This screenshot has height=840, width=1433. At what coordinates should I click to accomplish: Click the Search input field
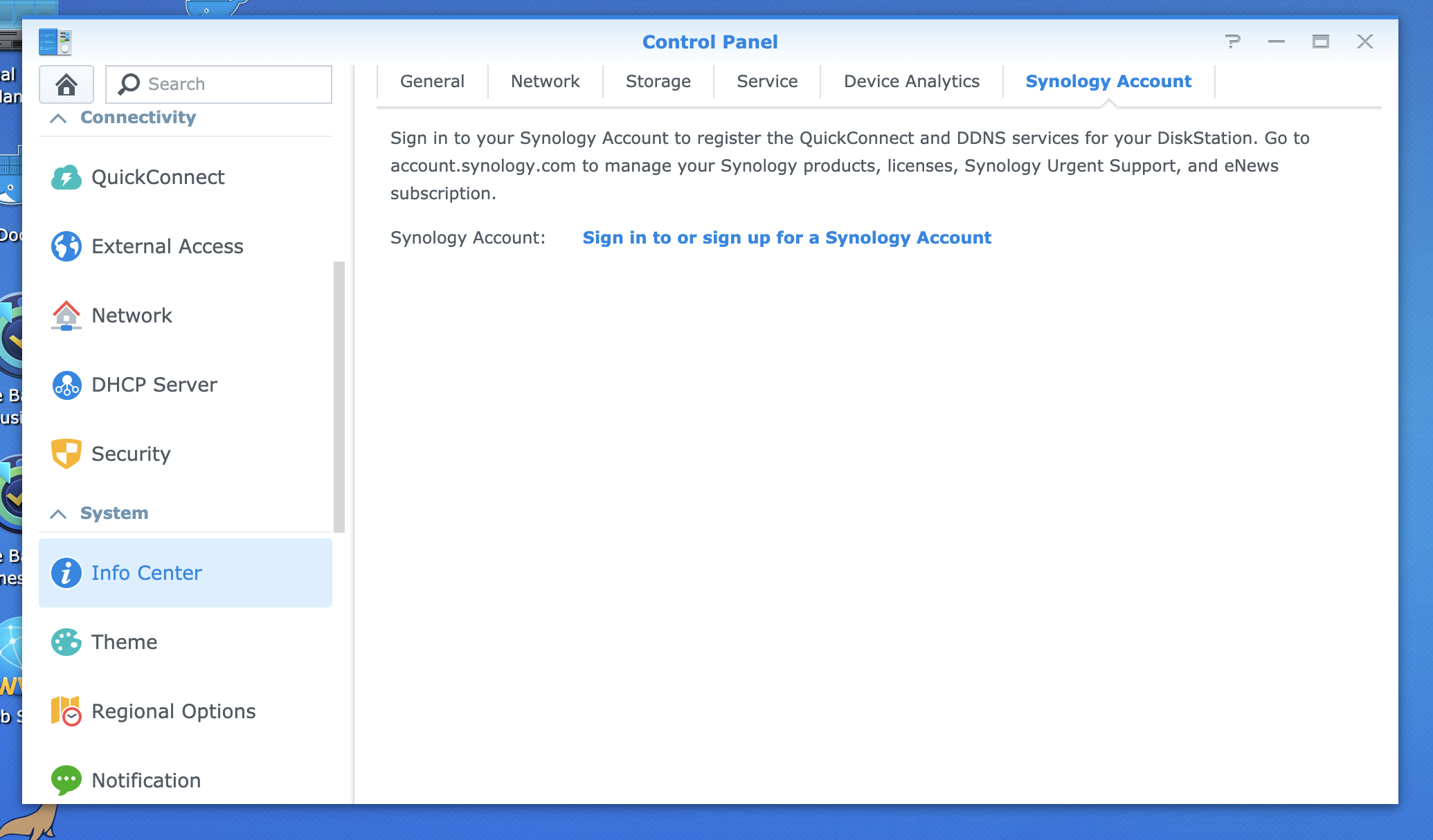(219, 84)
